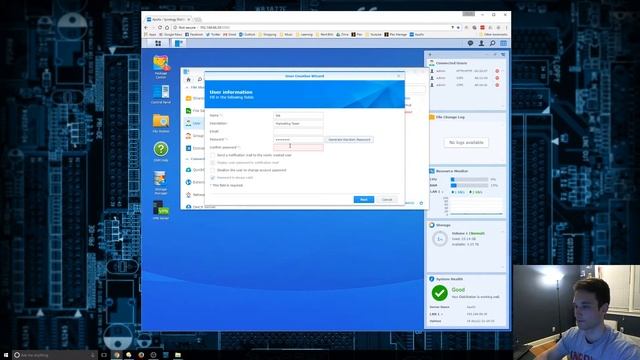The height and width of the screenshot is (360, 640).
Task: Click the browser back arrow
Action: (146, 28)
